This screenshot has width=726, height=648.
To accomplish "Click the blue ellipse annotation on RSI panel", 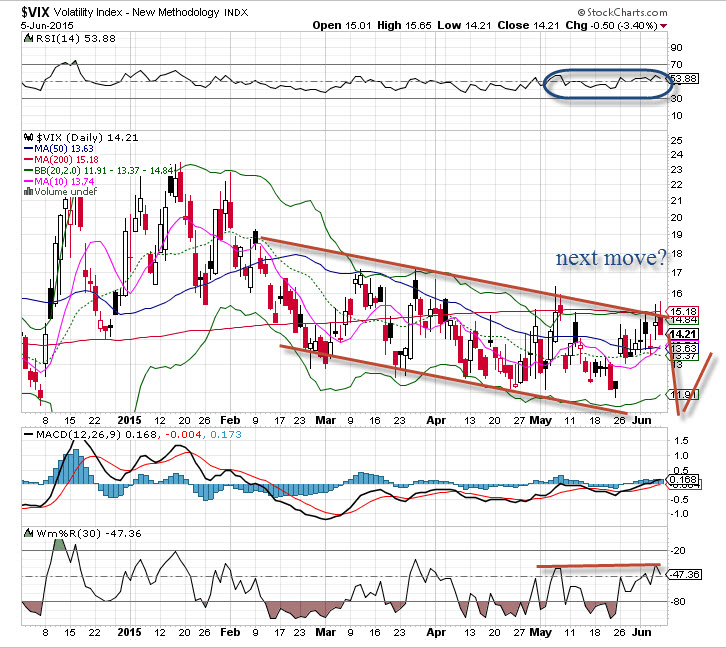I will pos(605,84).
